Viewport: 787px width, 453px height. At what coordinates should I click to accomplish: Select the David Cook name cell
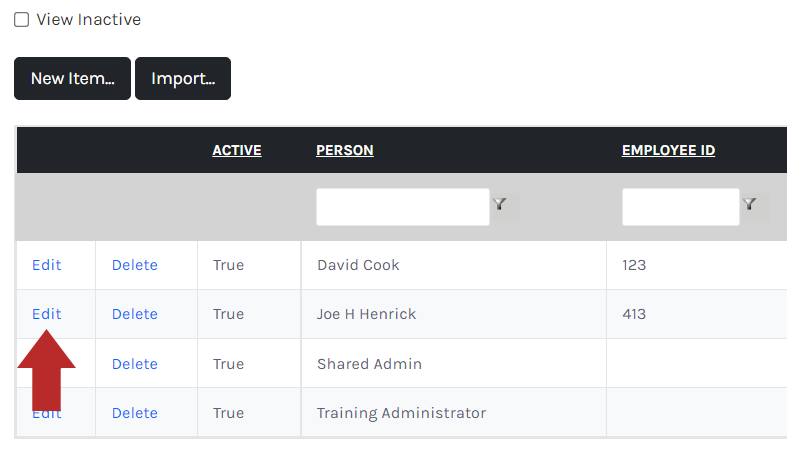(454, 265)
